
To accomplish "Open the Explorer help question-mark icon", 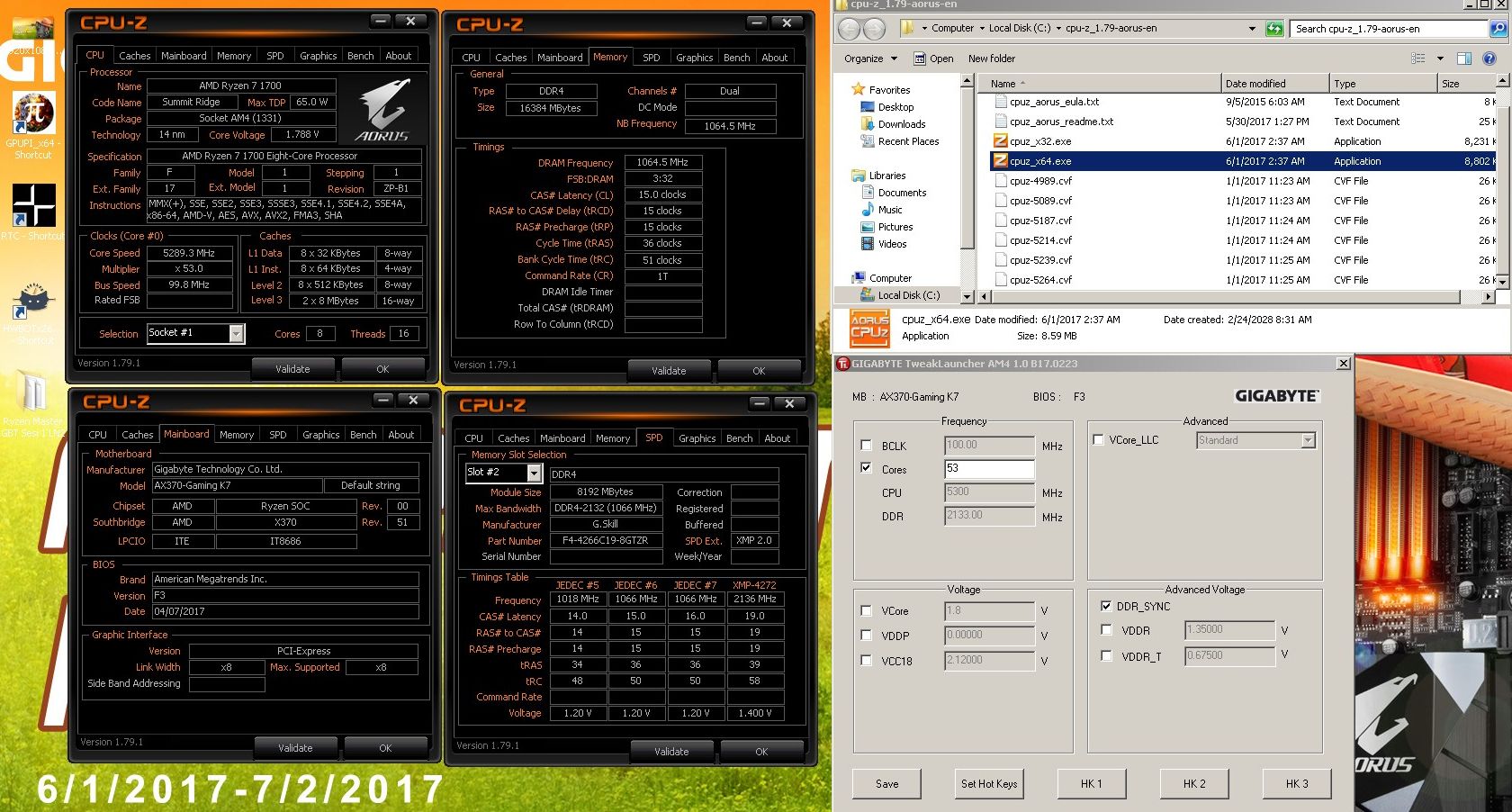I will (x=1489, y=59).
